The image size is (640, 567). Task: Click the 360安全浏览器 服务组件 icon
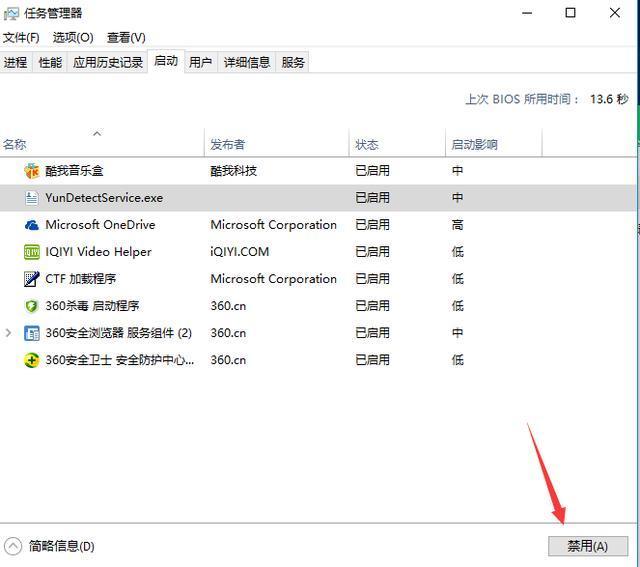point(32,333)
